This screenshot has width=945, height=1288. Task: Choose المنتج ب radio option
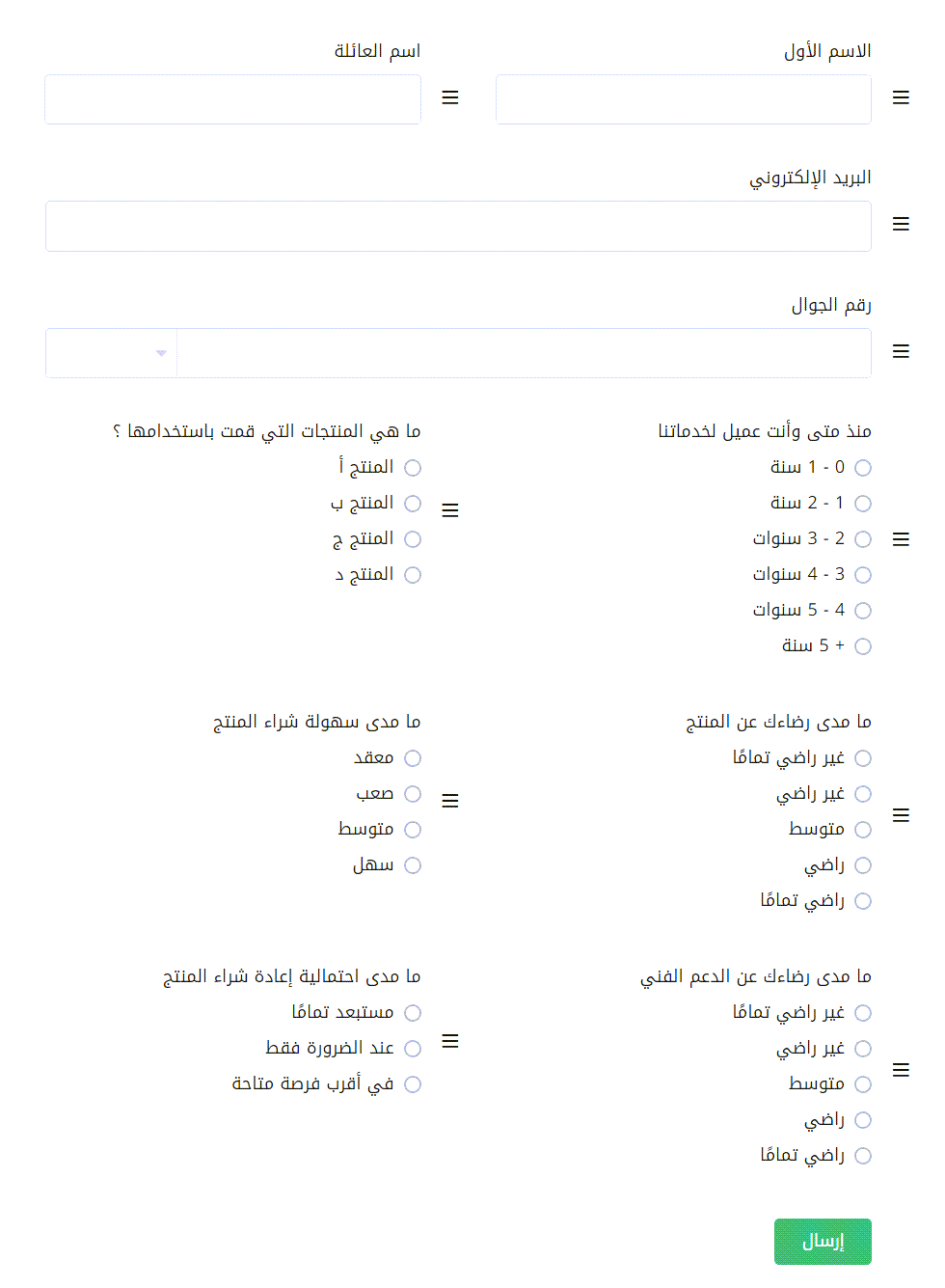(x=413, y=504)
